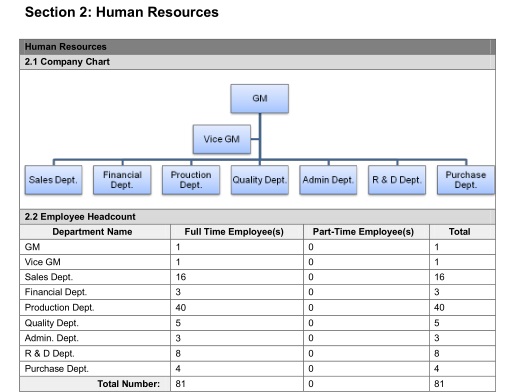Image resolution: width=525 pixels, height=392 pixels.
Task: Click the grand total '81' in Total column
Action: tap(439, 384)
